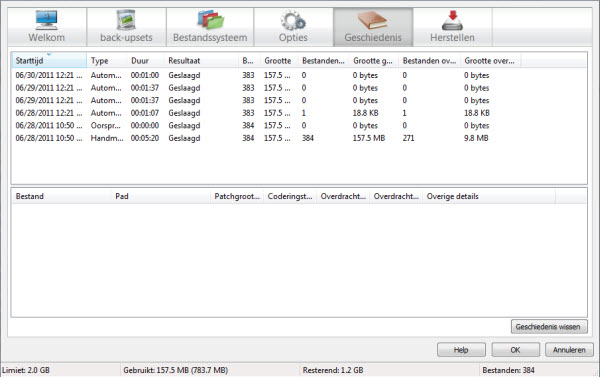Sort by the Overige details column header
The height and width of the screenshot is (377, 600).
(489, 196)
